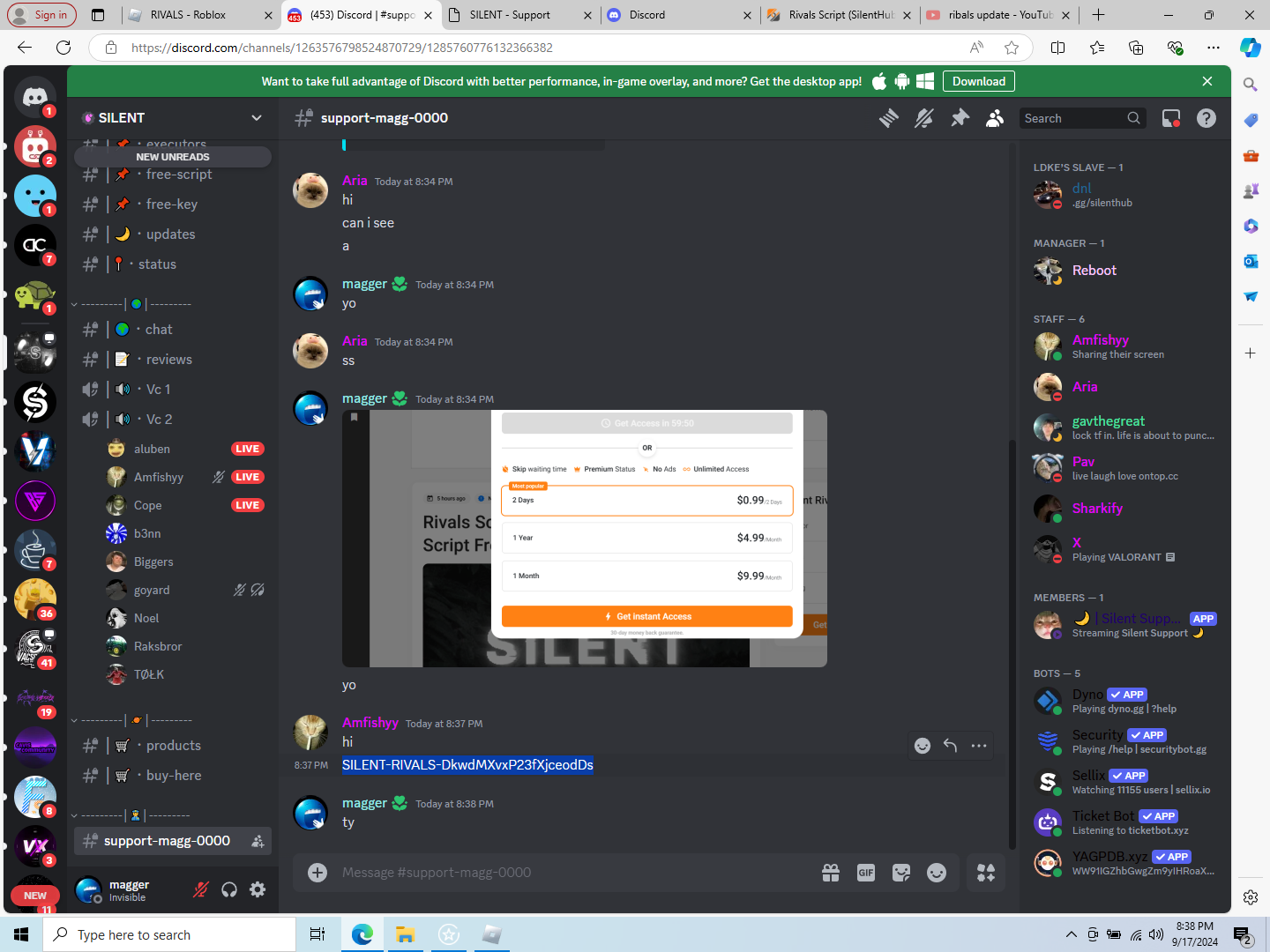
Task: Toggle deafen headphones in user panel
Action: [229, 889]
